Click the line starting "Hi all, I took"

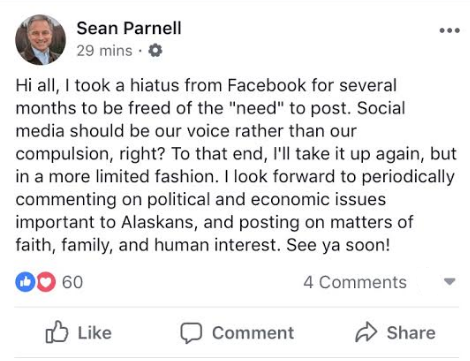[x=206, y=85]
